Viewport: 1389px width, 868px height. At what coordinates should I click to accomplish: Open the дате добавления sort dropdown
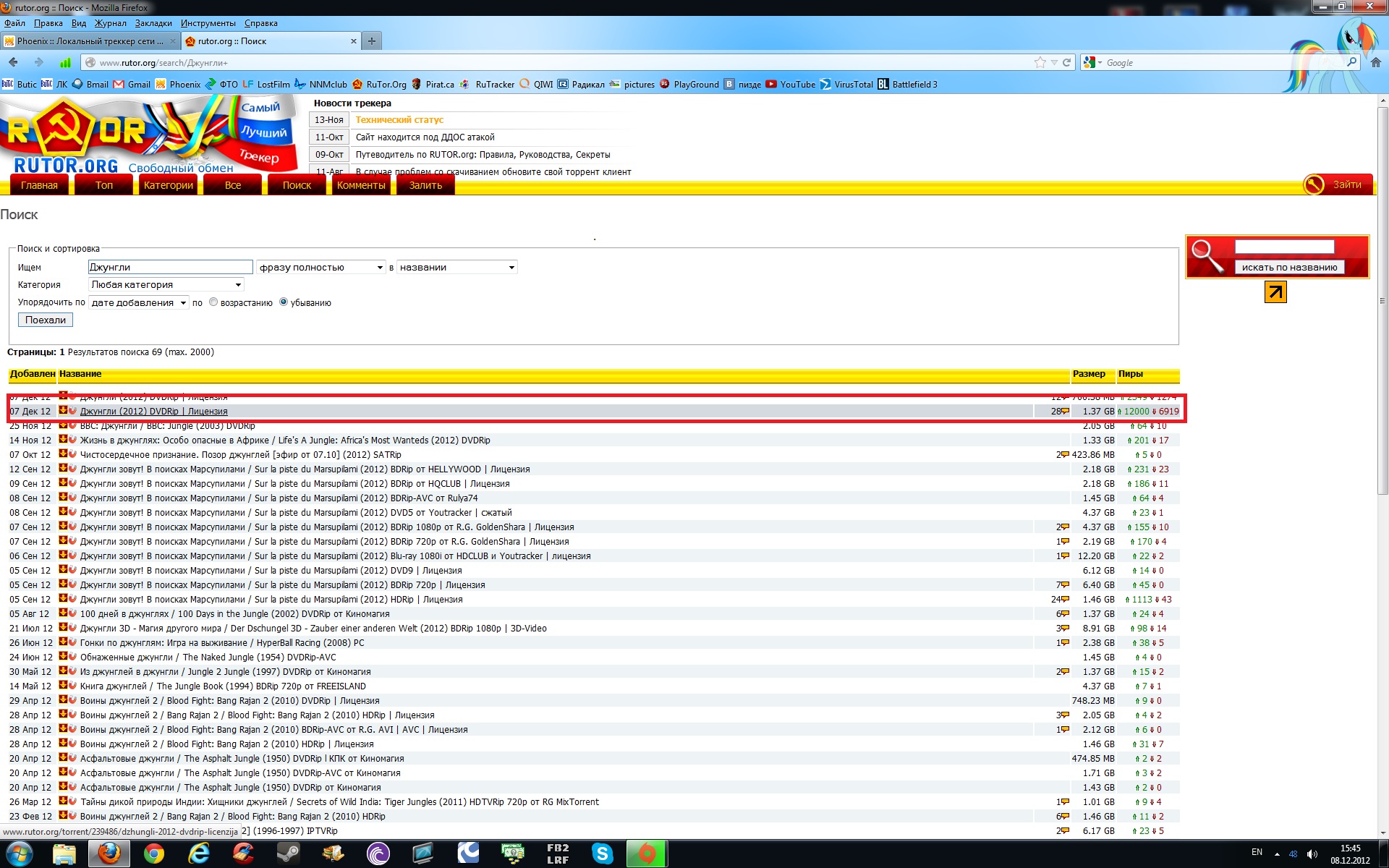click(138, 303)
